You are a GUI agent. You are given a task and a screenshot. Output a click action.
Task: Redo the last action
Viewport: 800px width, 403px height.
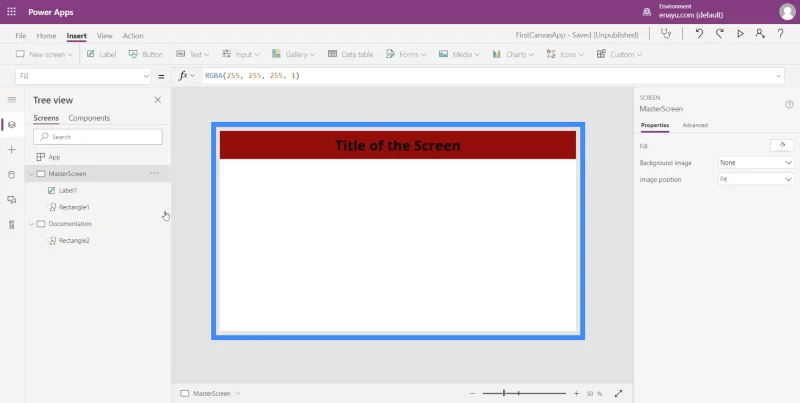(x=719, y=34)
